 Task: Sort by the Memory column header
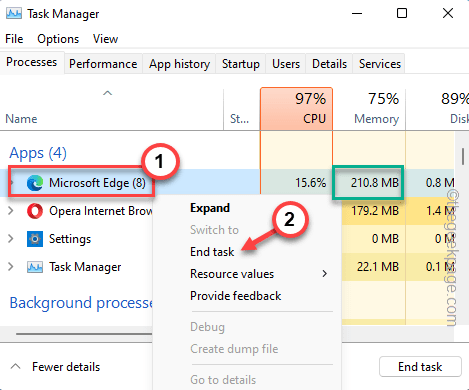(x=369, y=109)
